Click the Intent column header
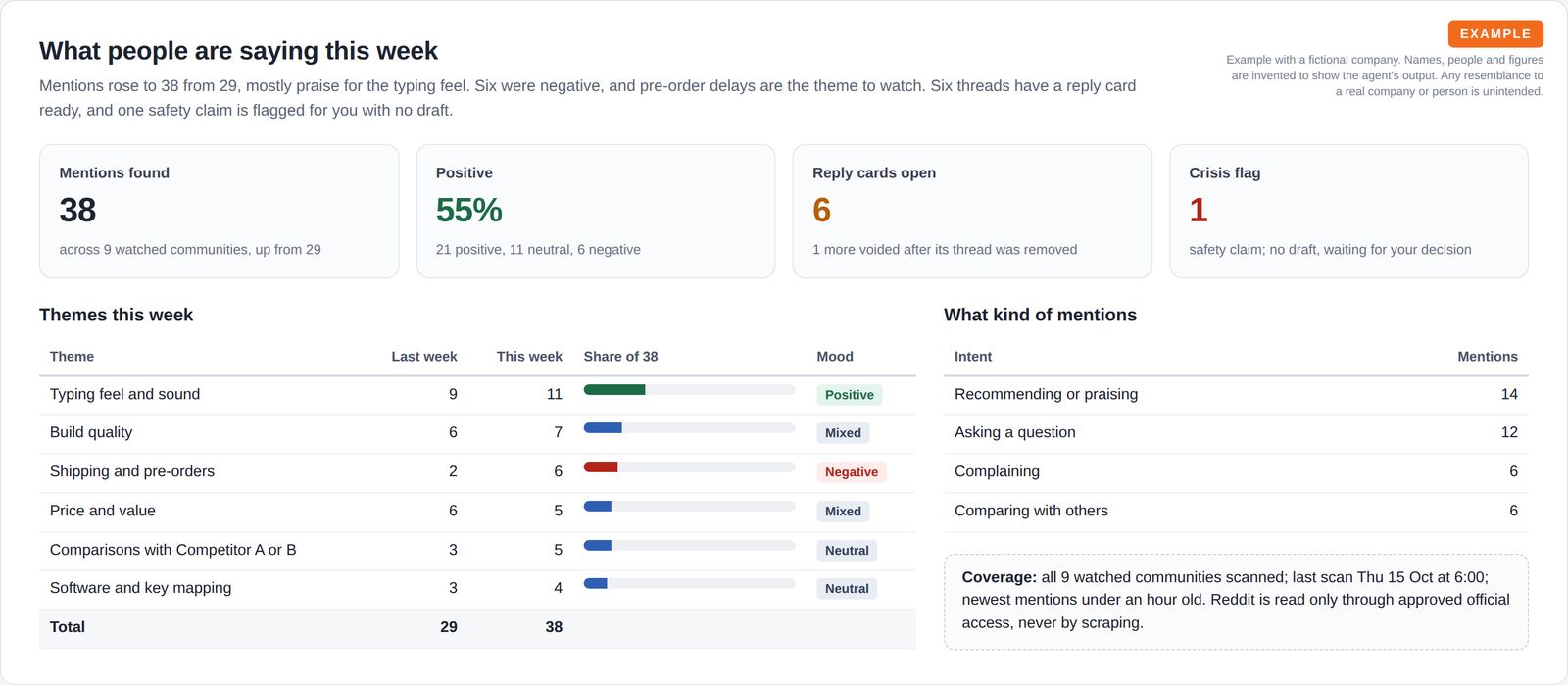 [x=973, y=357]
